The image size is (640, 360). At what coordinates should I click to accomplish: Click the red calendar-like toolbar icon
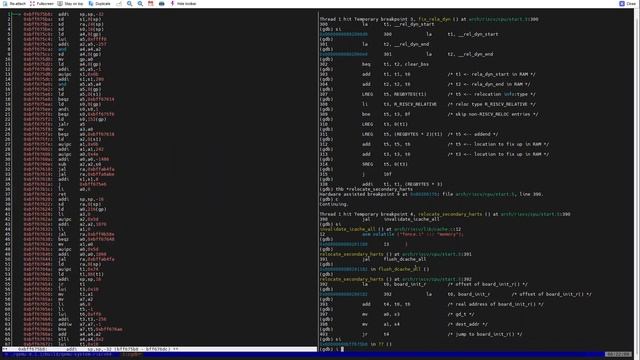(151, 3)
